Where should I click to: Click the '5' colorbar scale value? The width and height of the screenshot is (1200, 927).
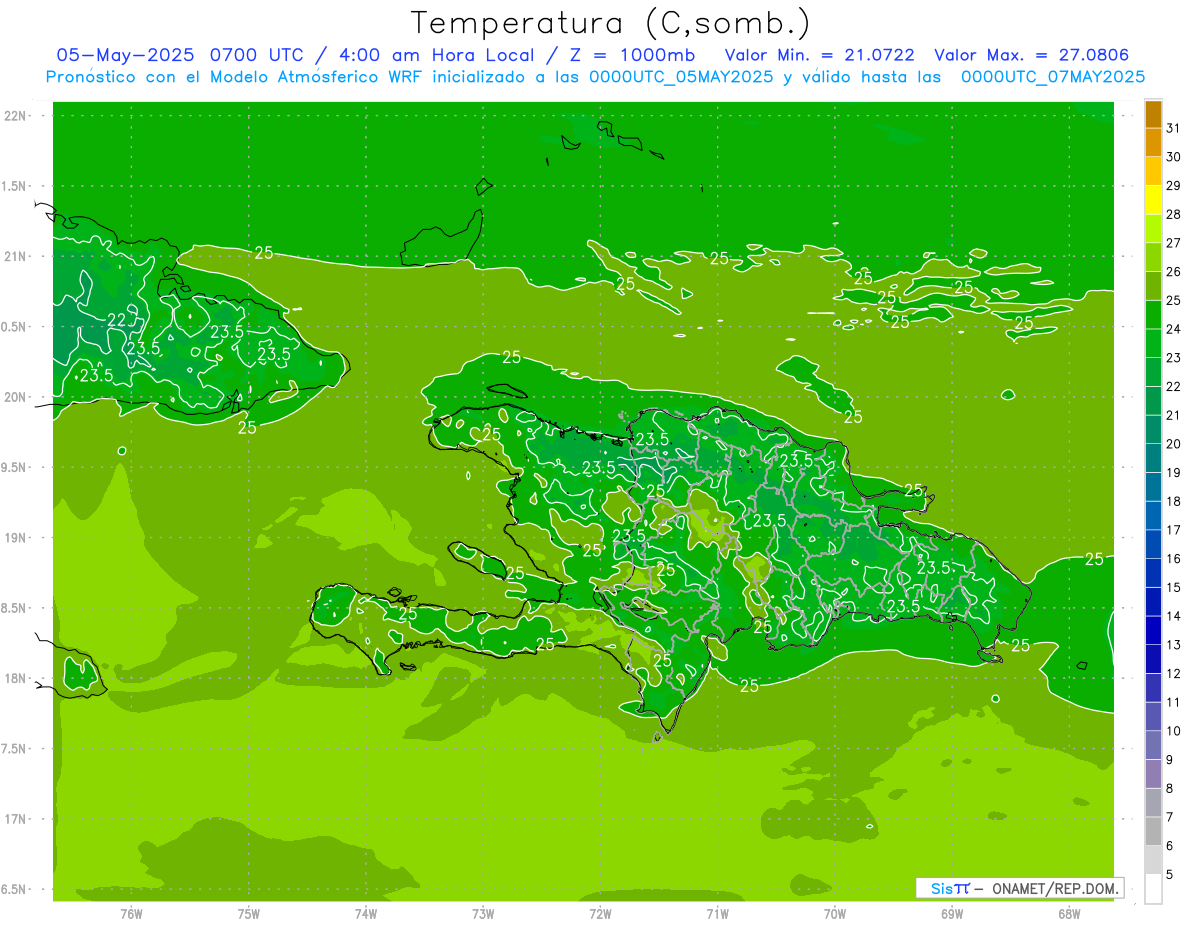[1170, 875]
